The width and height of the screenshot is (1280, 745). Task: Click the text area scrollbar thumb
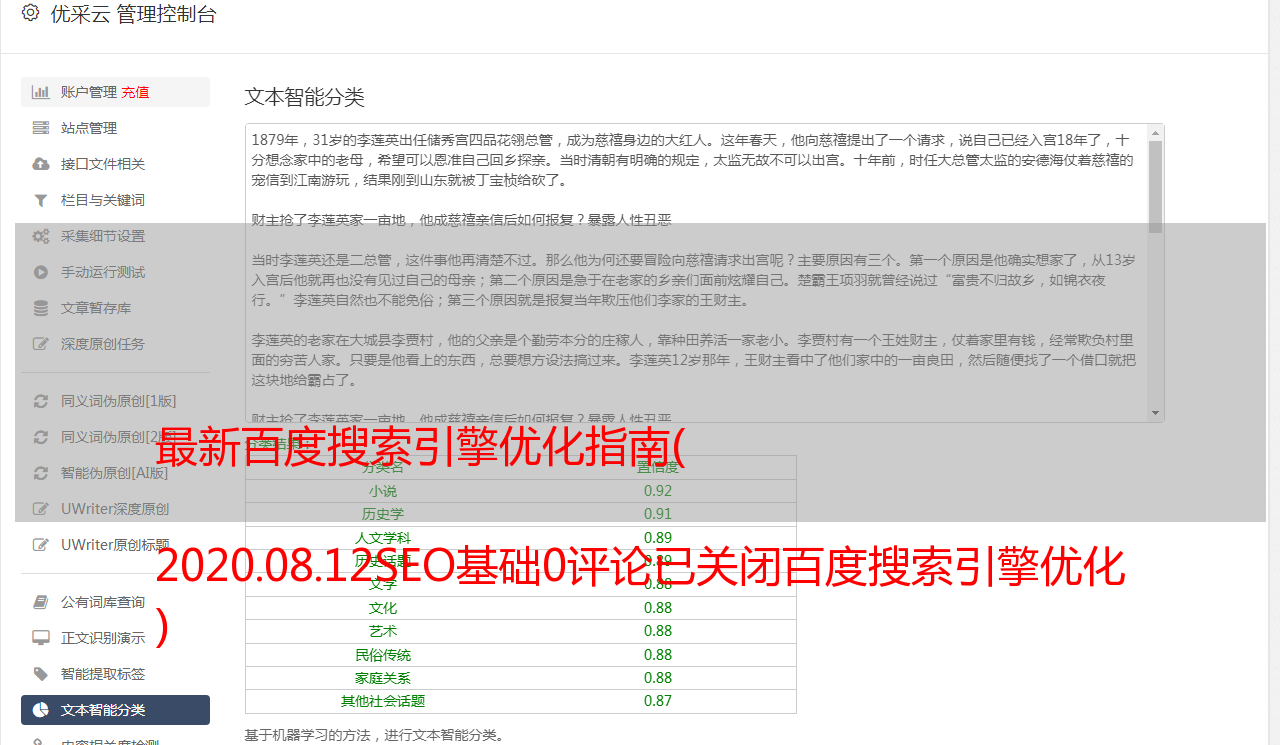point(1156,186)
